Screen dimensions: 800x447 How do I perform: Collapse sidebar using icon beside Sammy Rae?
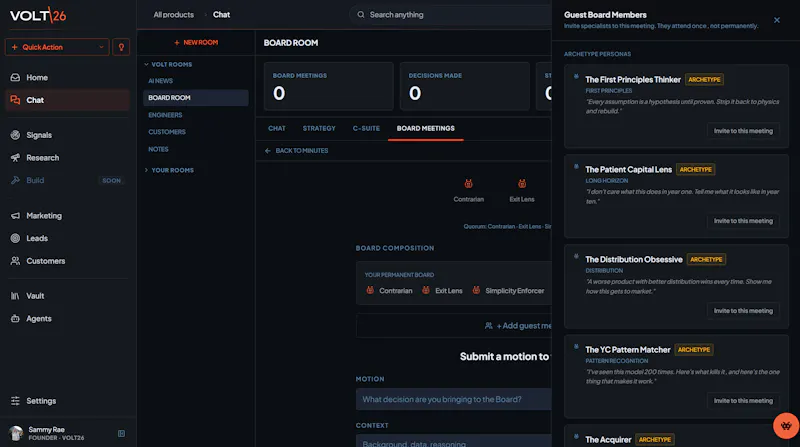121,433
